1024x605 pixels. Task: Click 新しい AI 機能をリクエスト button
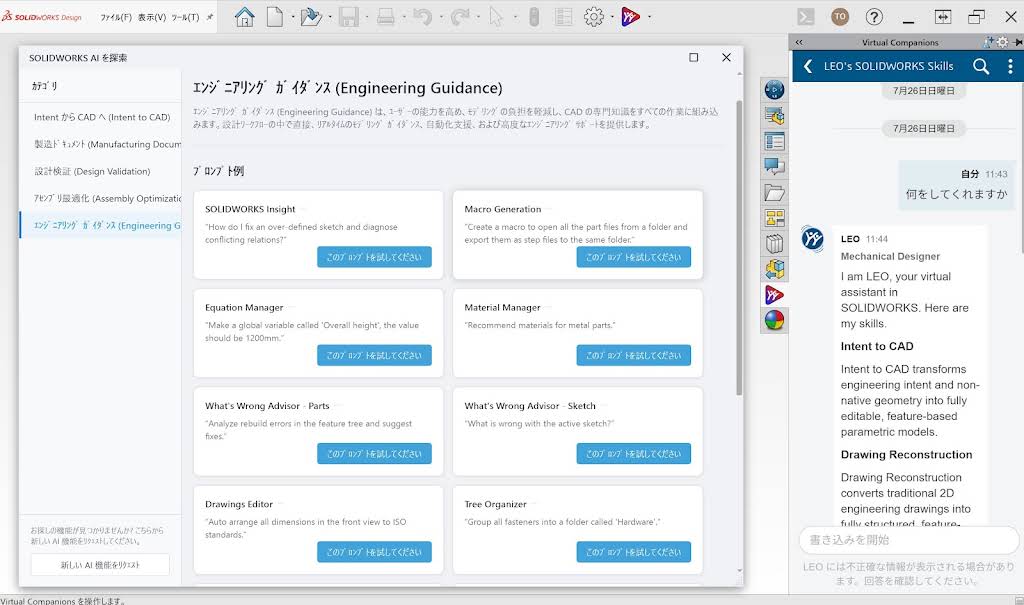[x=100, y=565]
